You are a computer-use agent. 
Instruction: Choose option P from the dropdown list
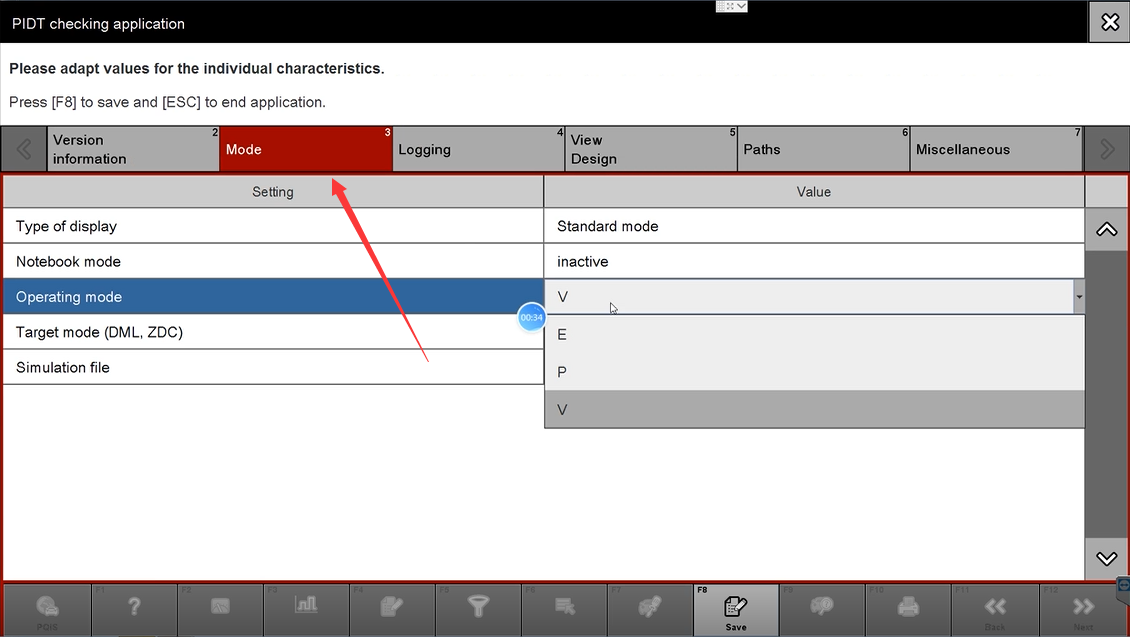pyautogui.click(x=813, y=372)
